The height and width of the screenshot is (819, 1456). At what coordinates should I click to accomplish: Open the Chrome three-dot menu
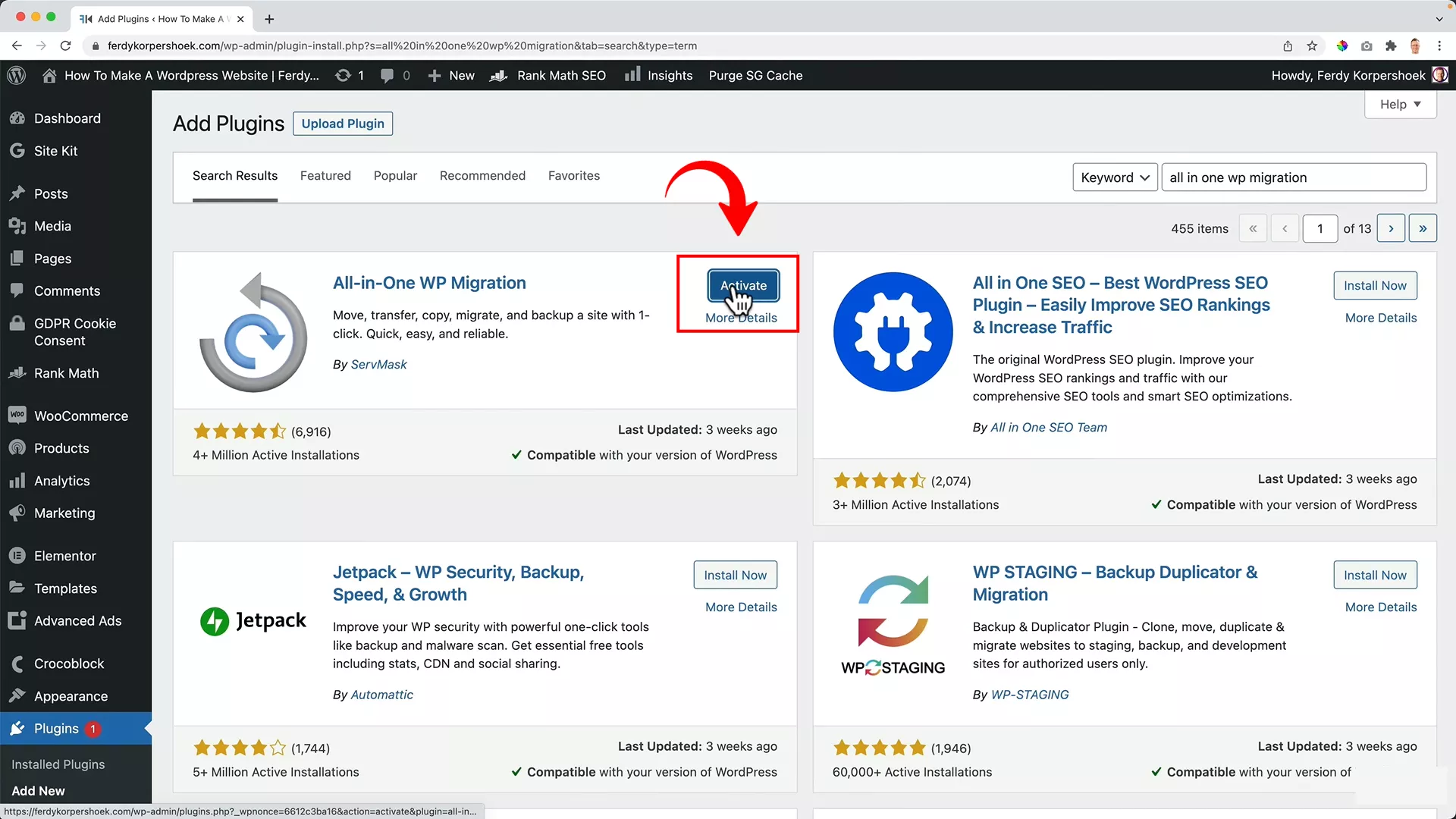pos(1439,45)
